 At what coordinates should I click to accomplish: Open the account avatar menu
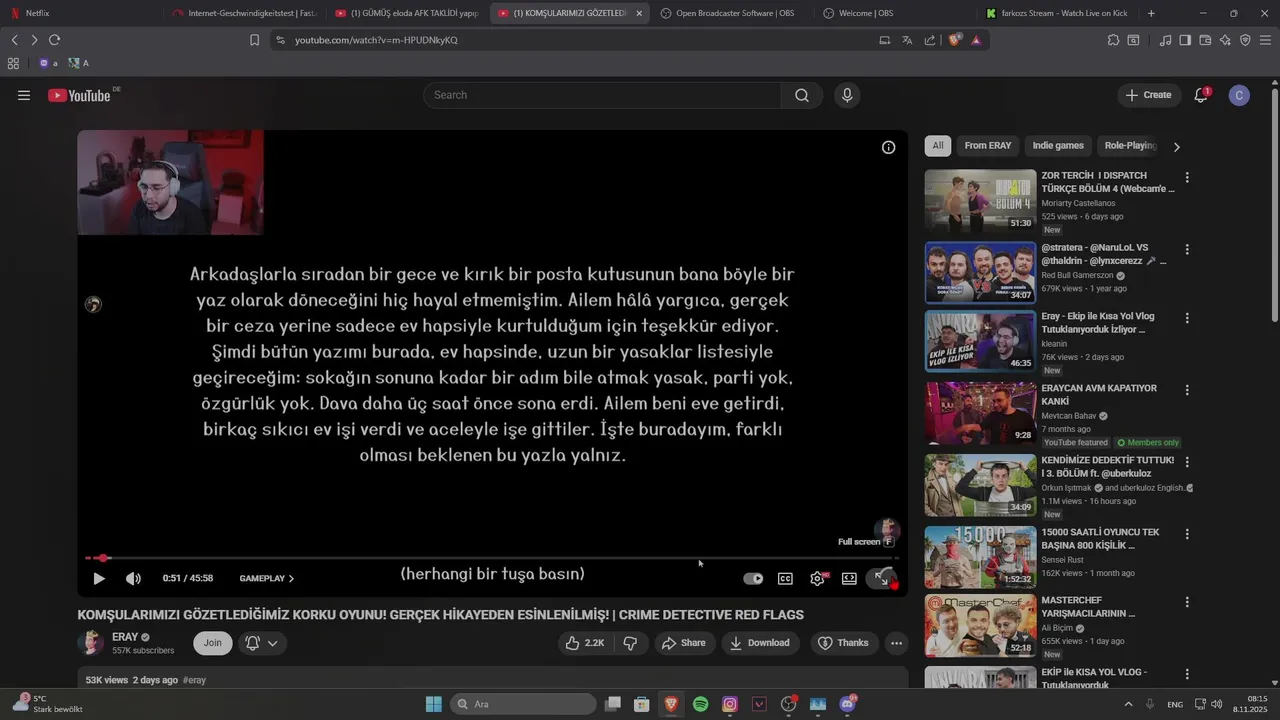click(1239, 95)
